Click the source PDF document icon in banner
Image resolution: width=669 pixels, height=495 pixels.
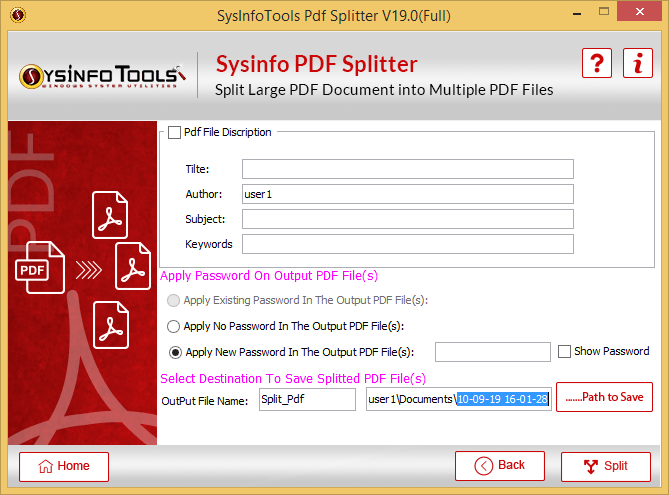tap(40, 268)
